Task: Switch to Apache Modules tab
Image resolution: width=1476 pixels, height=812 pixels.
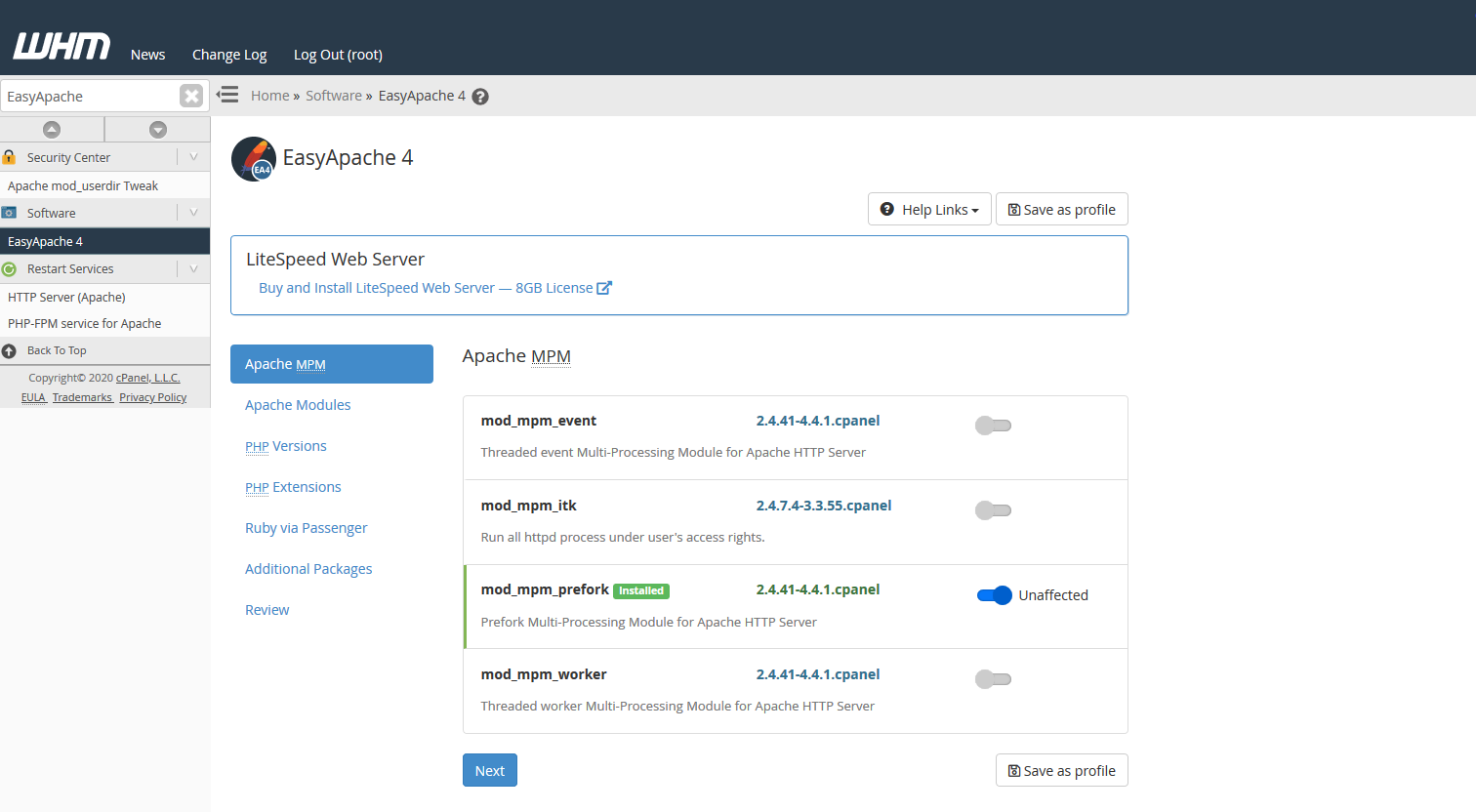Action: click(x=298, y=405)
